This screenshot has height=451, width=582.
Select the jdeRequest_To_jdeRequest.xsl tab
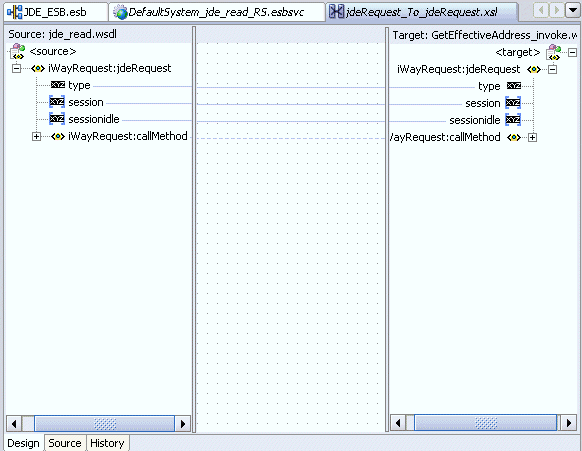pyautogui.click(x=421, y=12)
